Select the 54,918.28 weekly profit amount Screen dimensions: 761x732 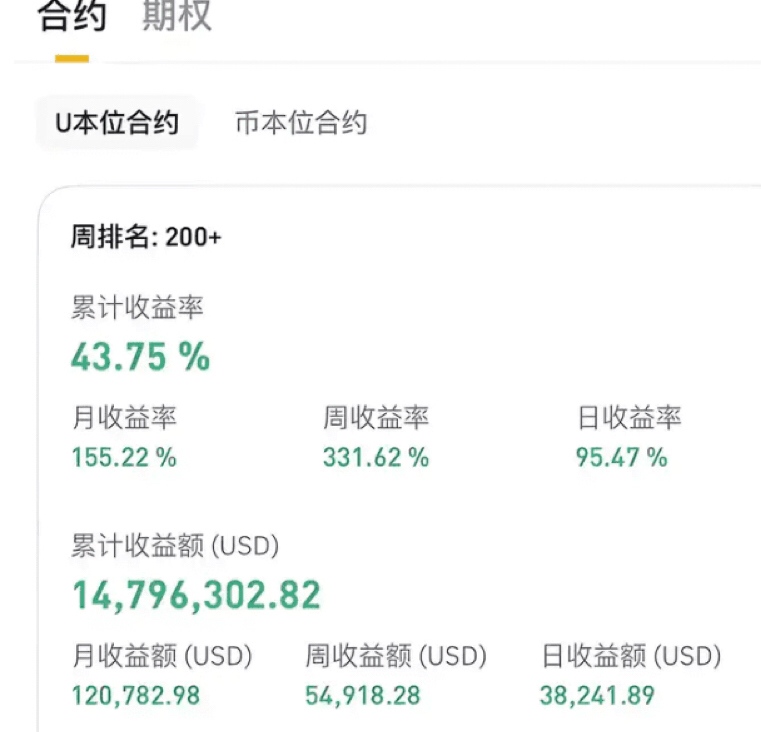363,695
